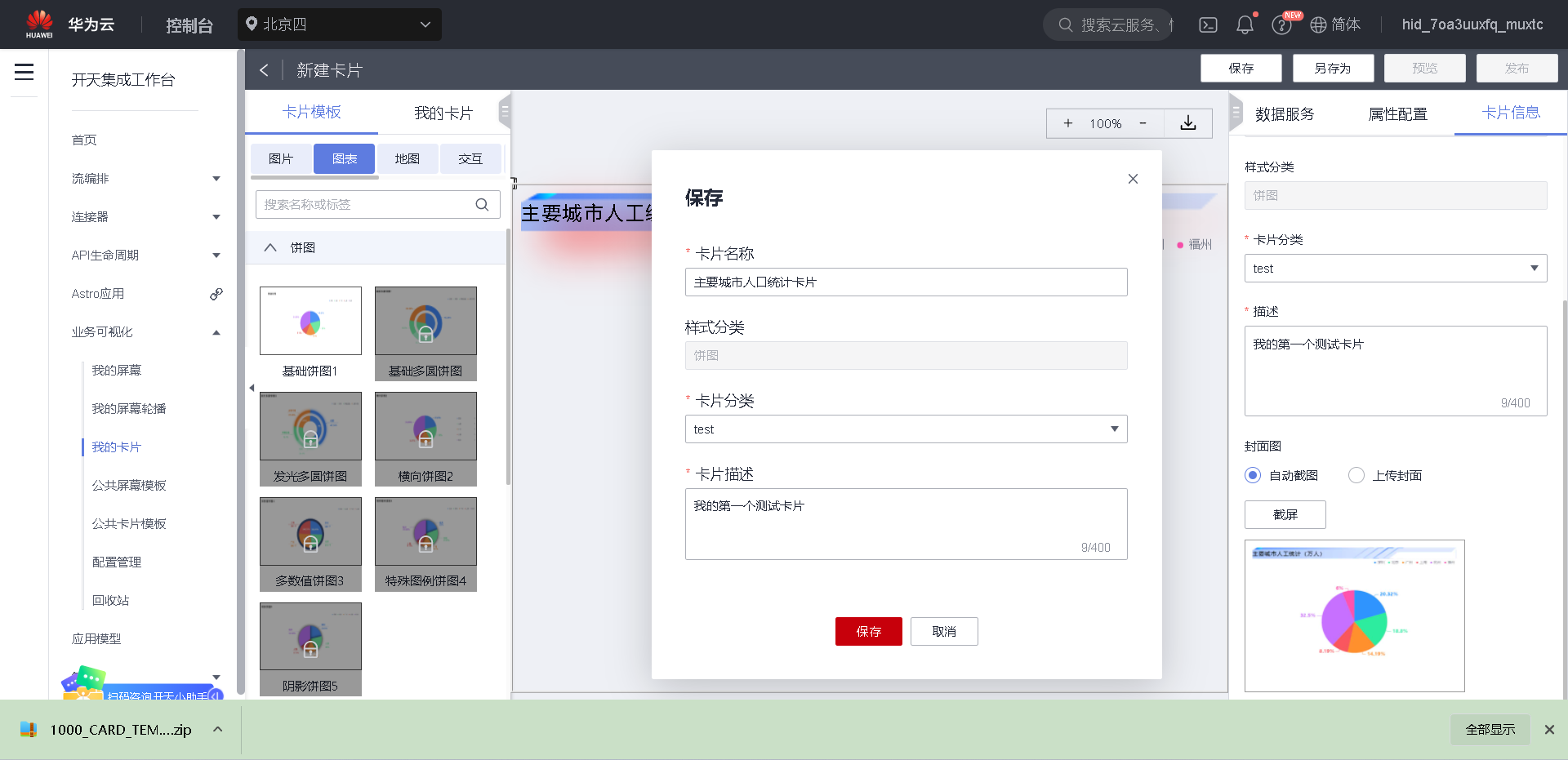
Task: Click 保存 in the top toolbar
Action: 1241,69
